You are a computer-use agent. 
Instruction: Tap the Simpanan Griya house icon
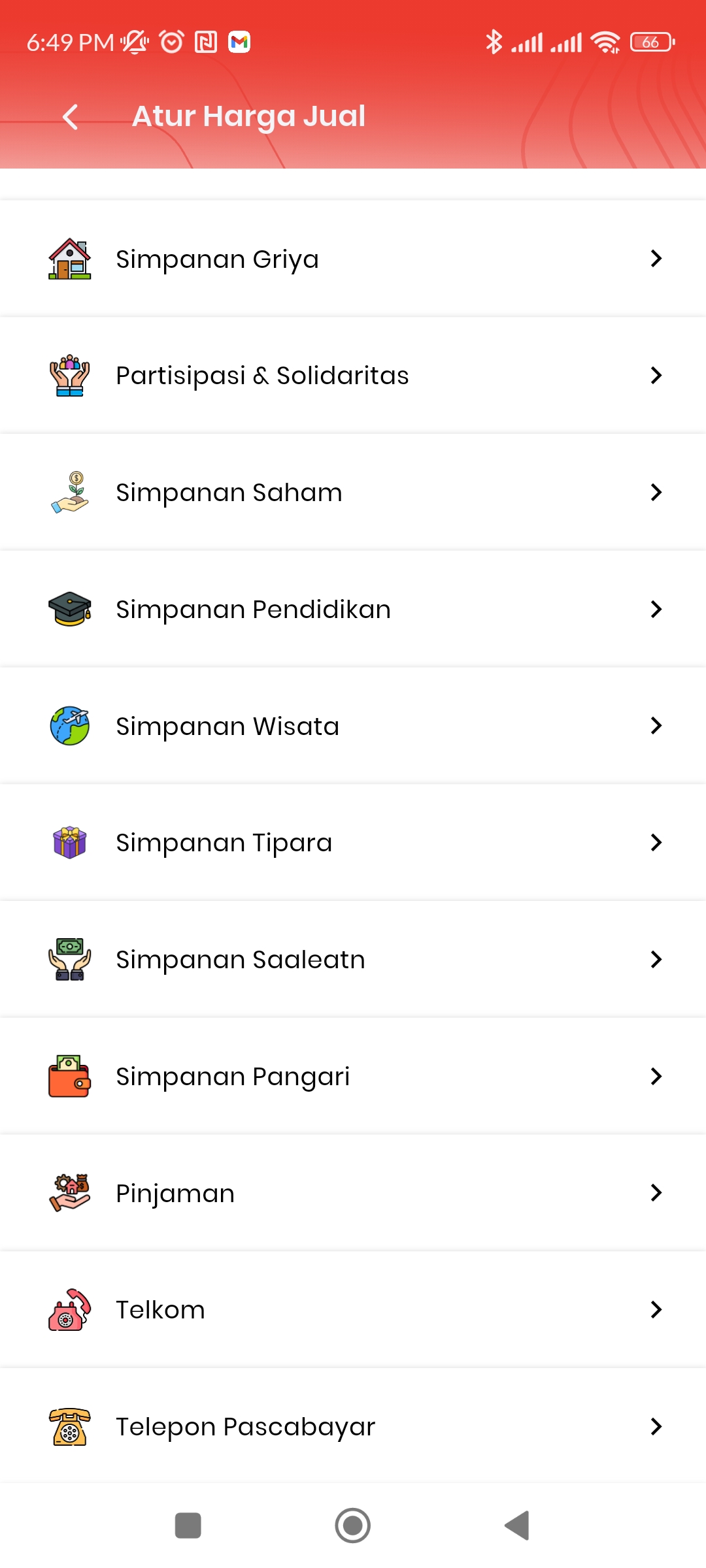(x=70, y=259)
